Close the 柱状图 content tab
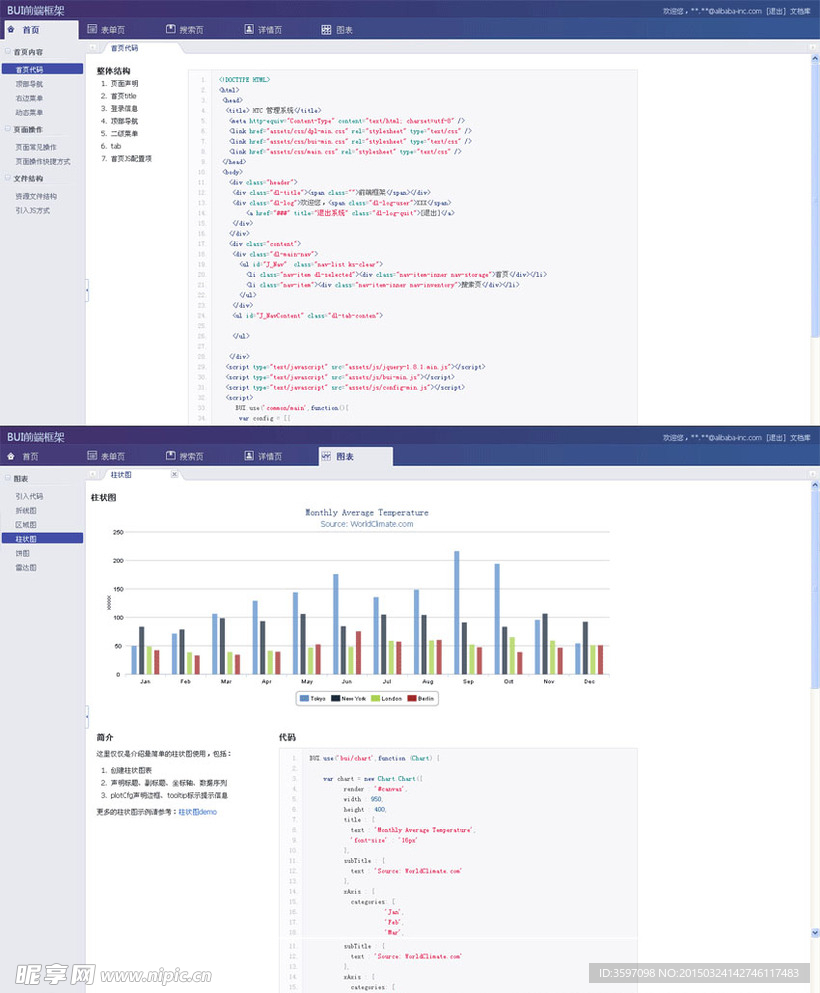The width and height of the screenshot is (820, 993). 174,474
